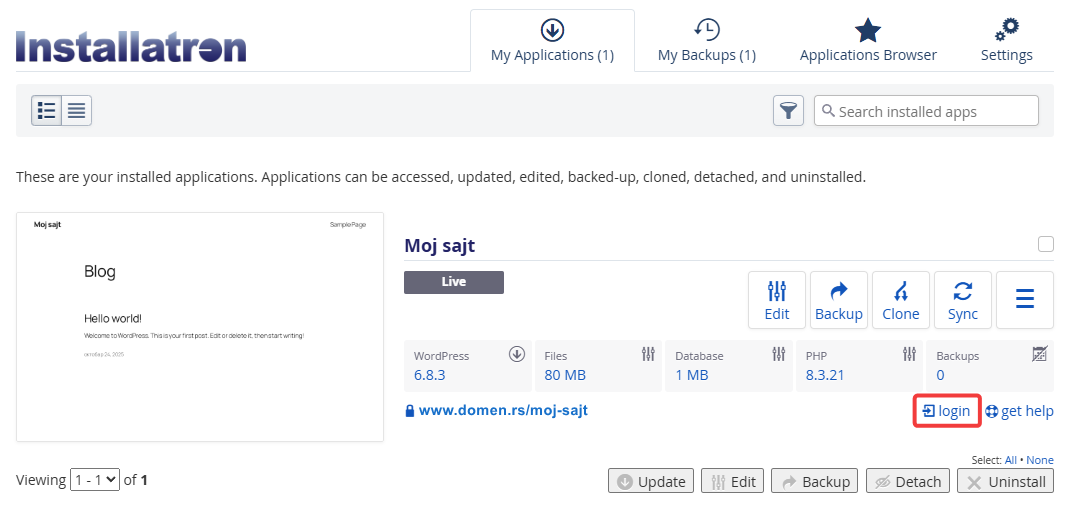Click the Files settings sliders icon
Viewport: 1070px width, 516px height.
[648, 354]
